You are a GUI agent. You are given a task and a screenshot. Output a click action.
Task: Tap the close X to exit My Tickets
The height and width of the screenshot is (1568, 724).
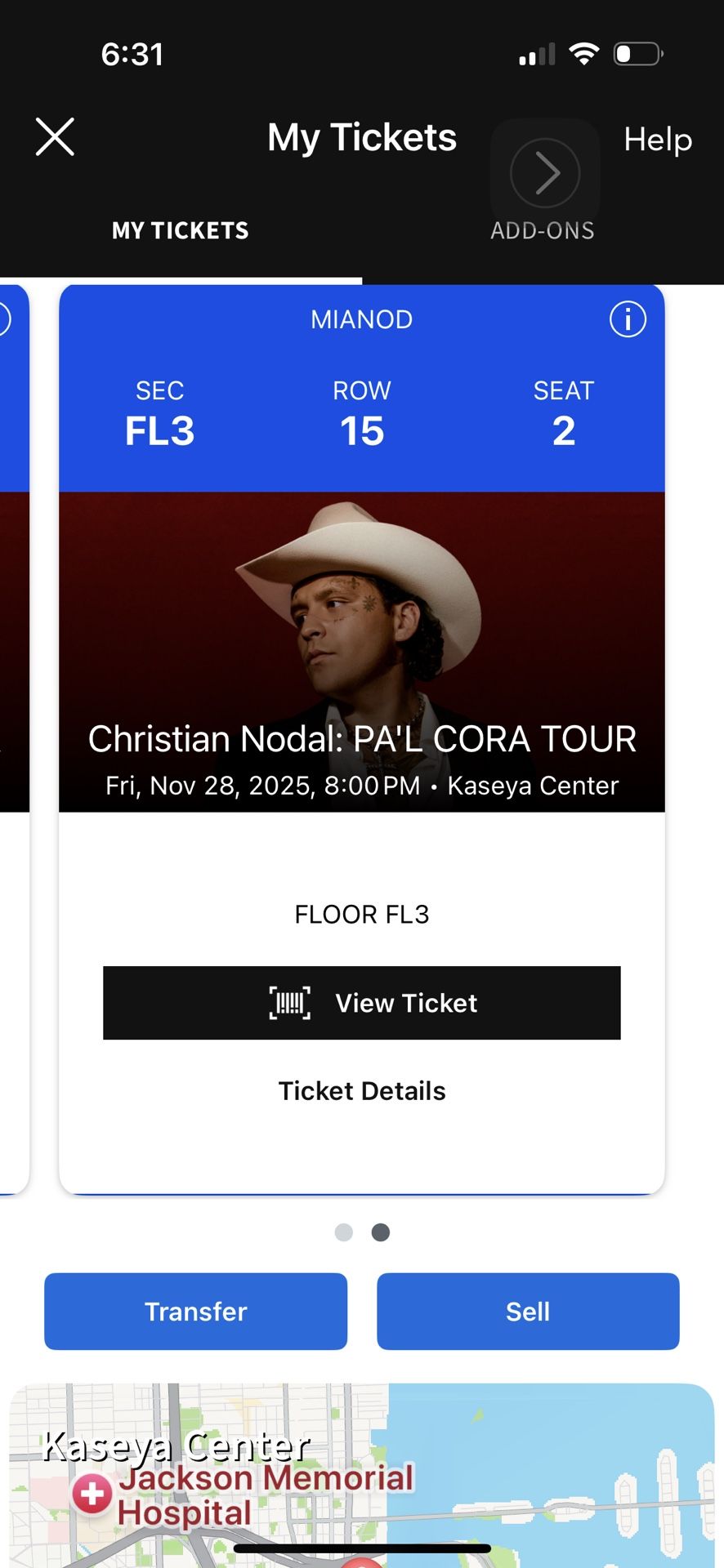coord(54,136)
